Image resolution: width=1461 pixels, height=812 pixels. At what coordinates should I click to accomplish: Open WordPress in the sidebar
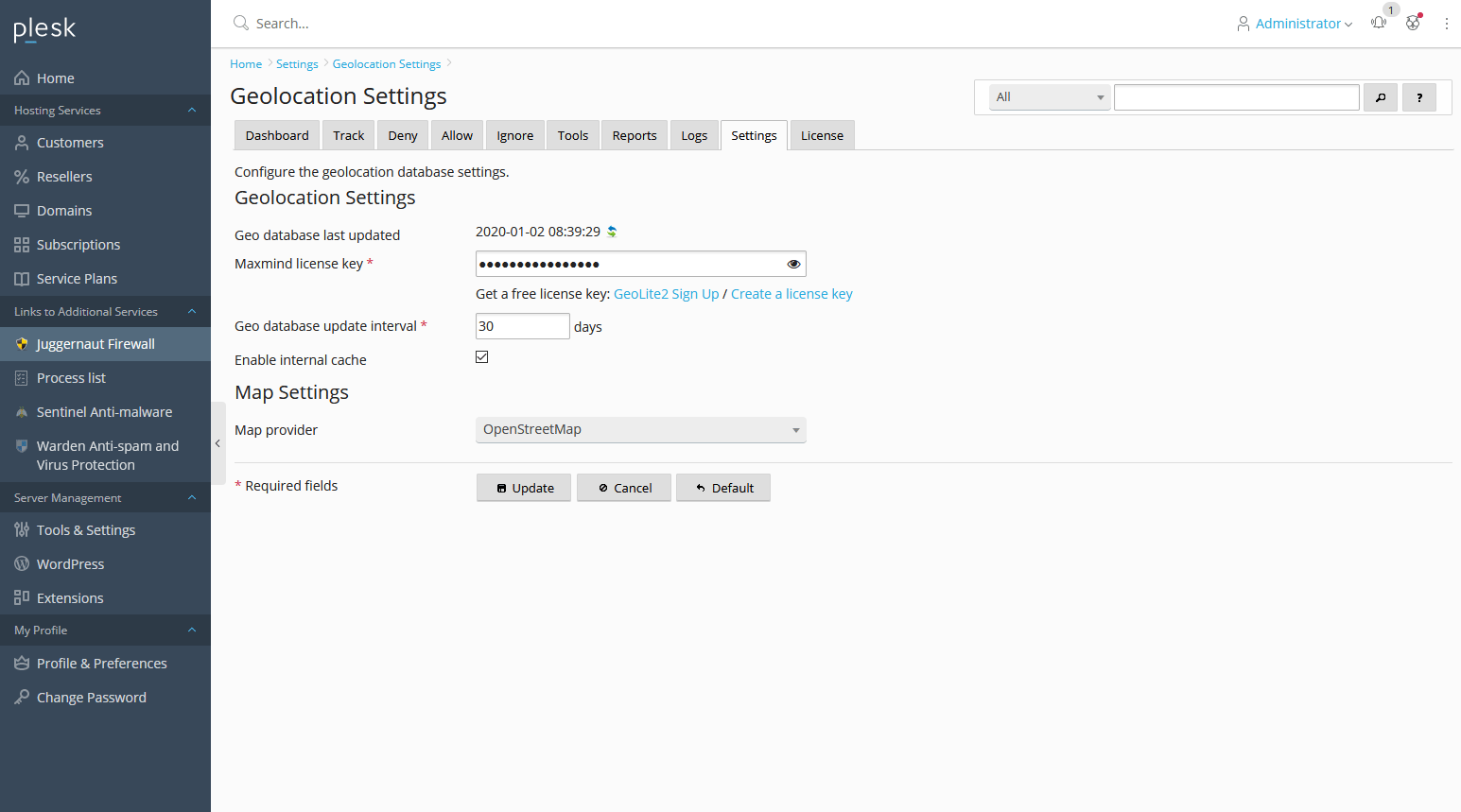click(105, 564)
